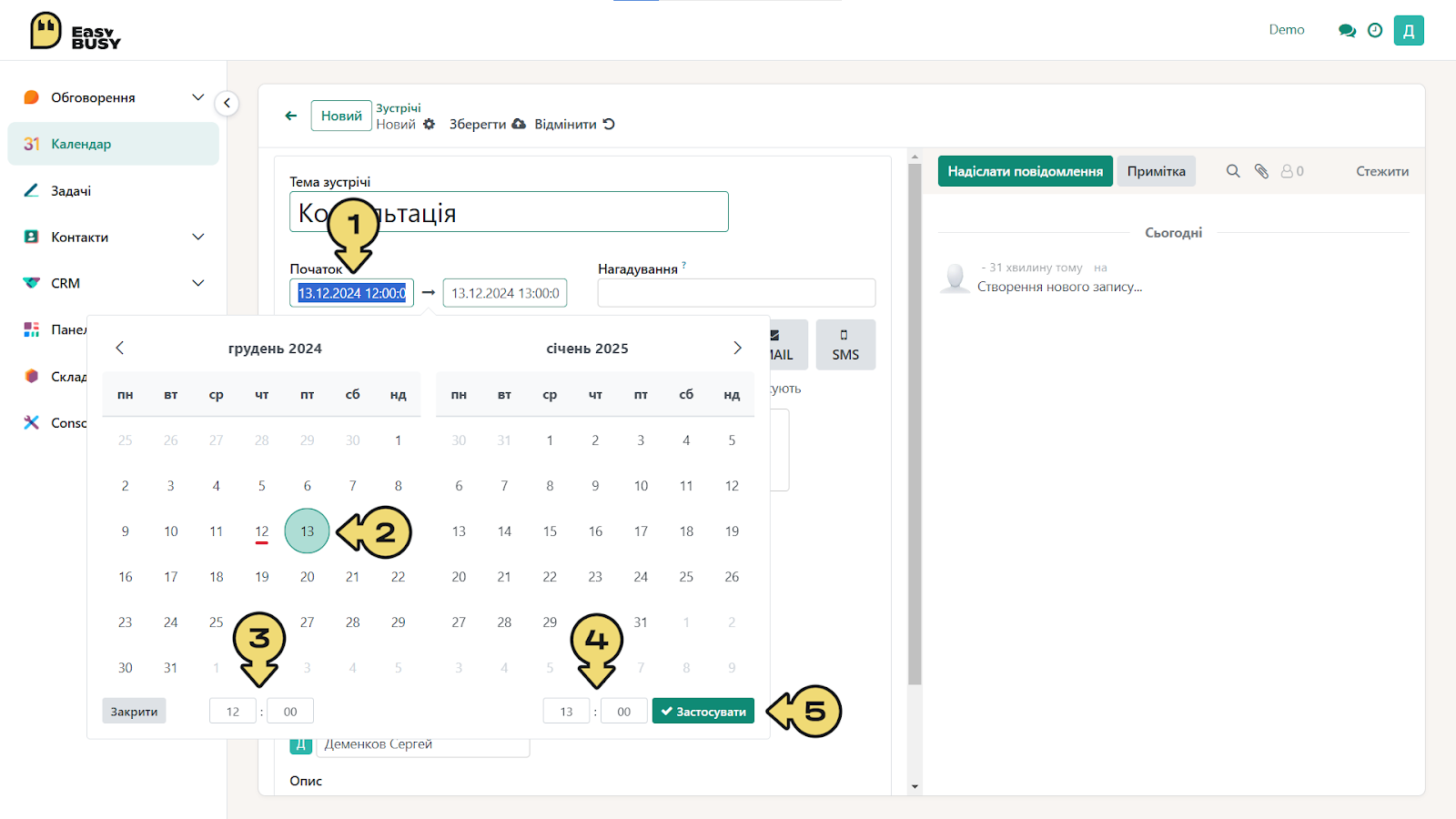
Task: Select December 25 in the грудень calendar
Action: pyautogui.click(x=216, y=622)
